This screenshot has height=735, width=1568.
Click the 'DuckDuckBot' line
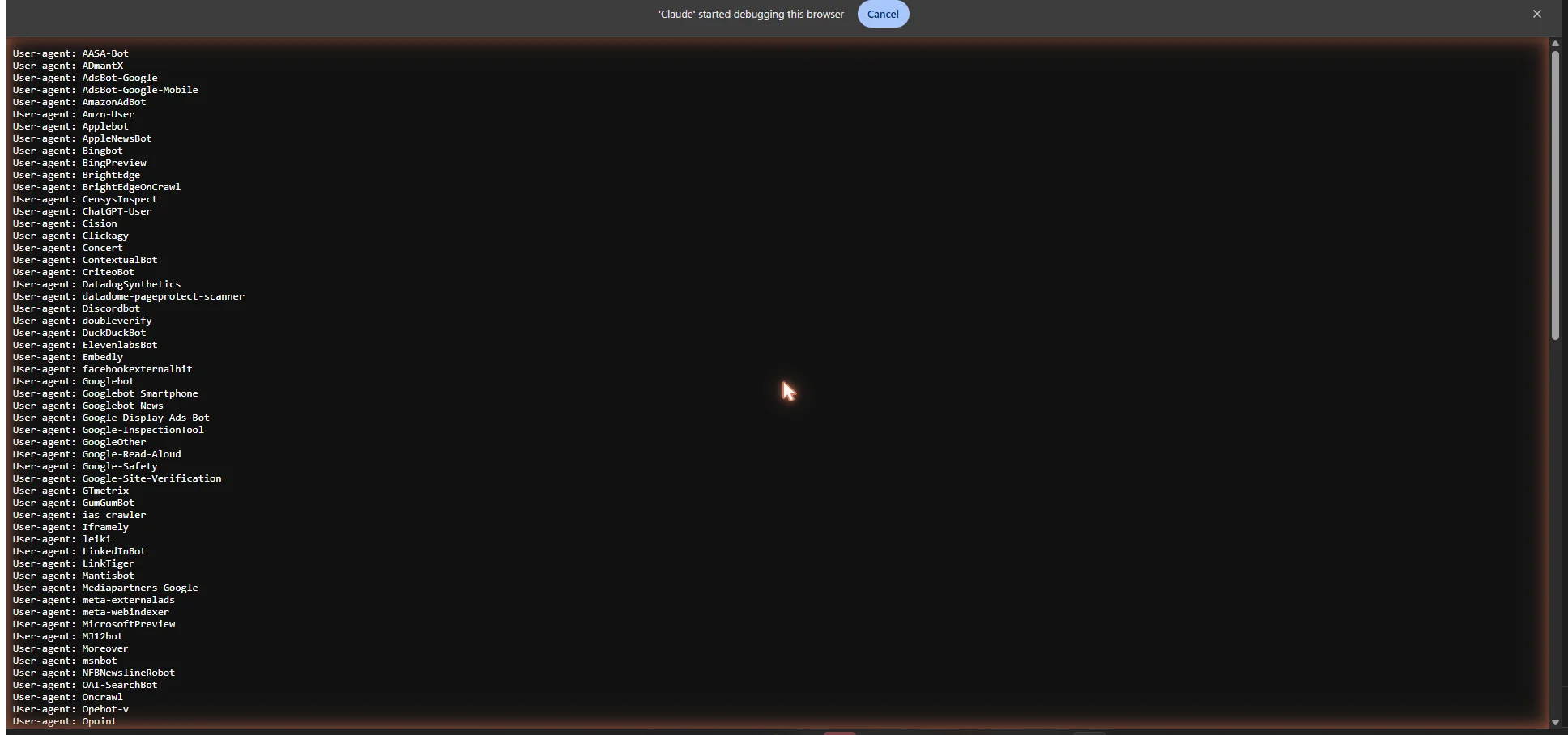79,333
